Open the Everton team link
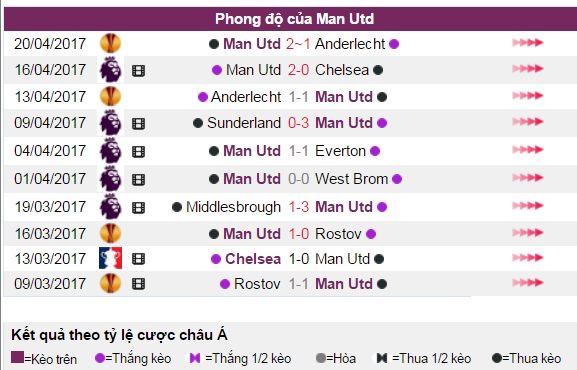Image resolution: width=577 pixels, height=370 pixels. 340,151
